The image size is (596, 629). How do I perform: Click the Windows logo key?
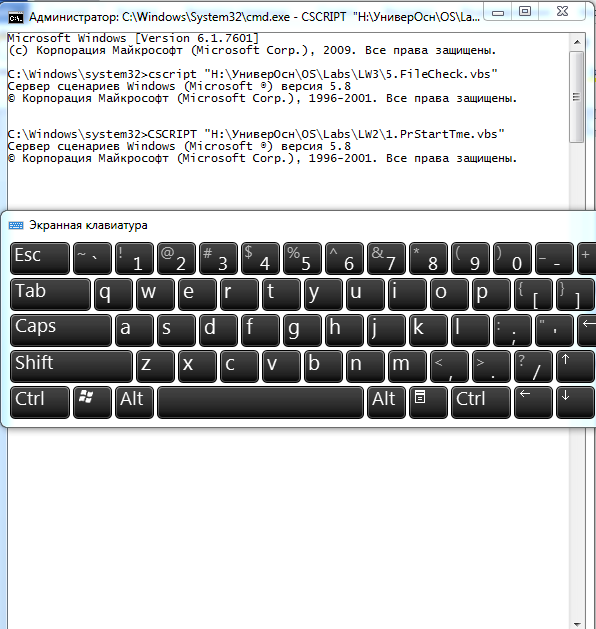click(93, 402)
